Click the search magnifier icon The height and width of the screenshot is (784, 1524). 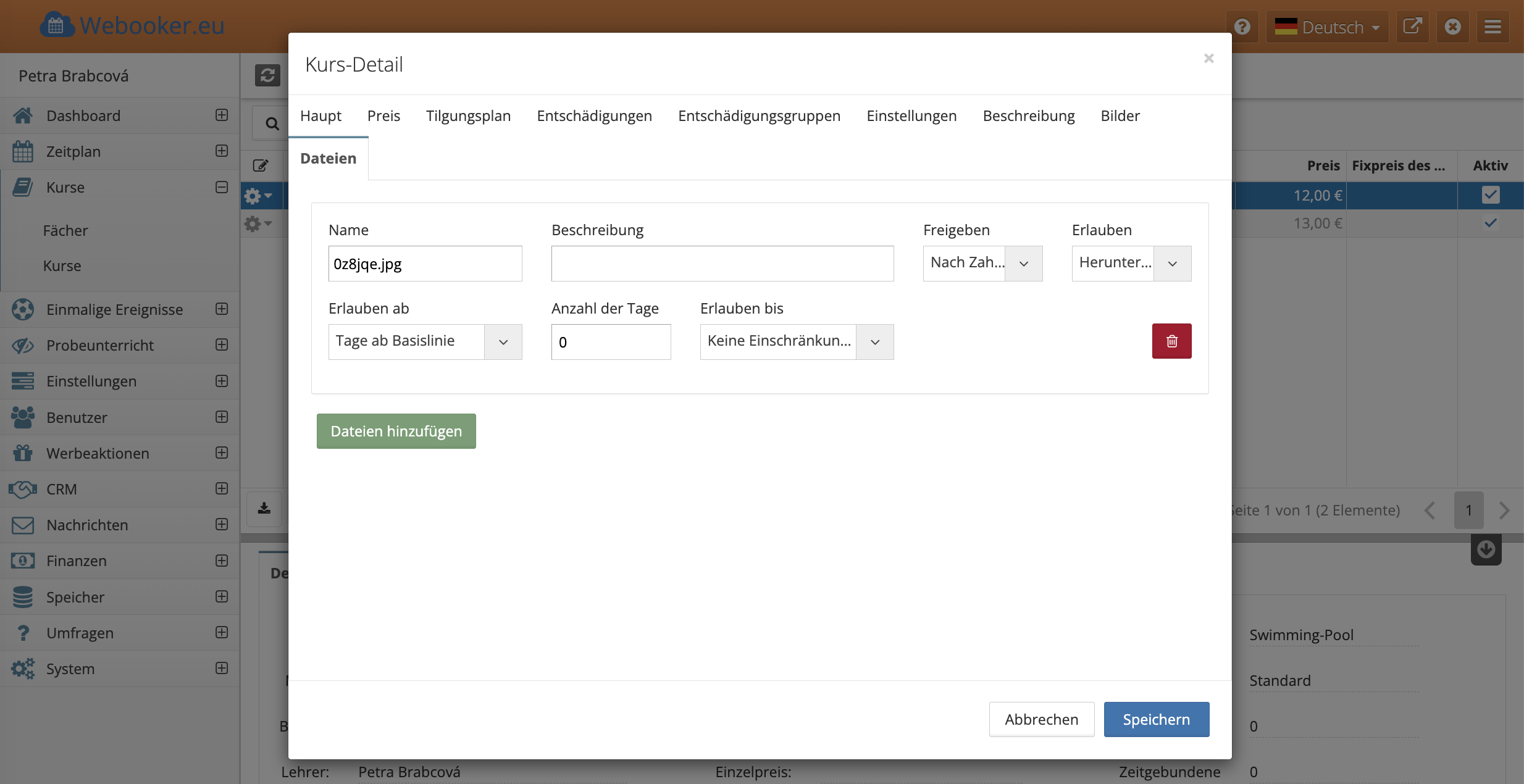(272, 123)
